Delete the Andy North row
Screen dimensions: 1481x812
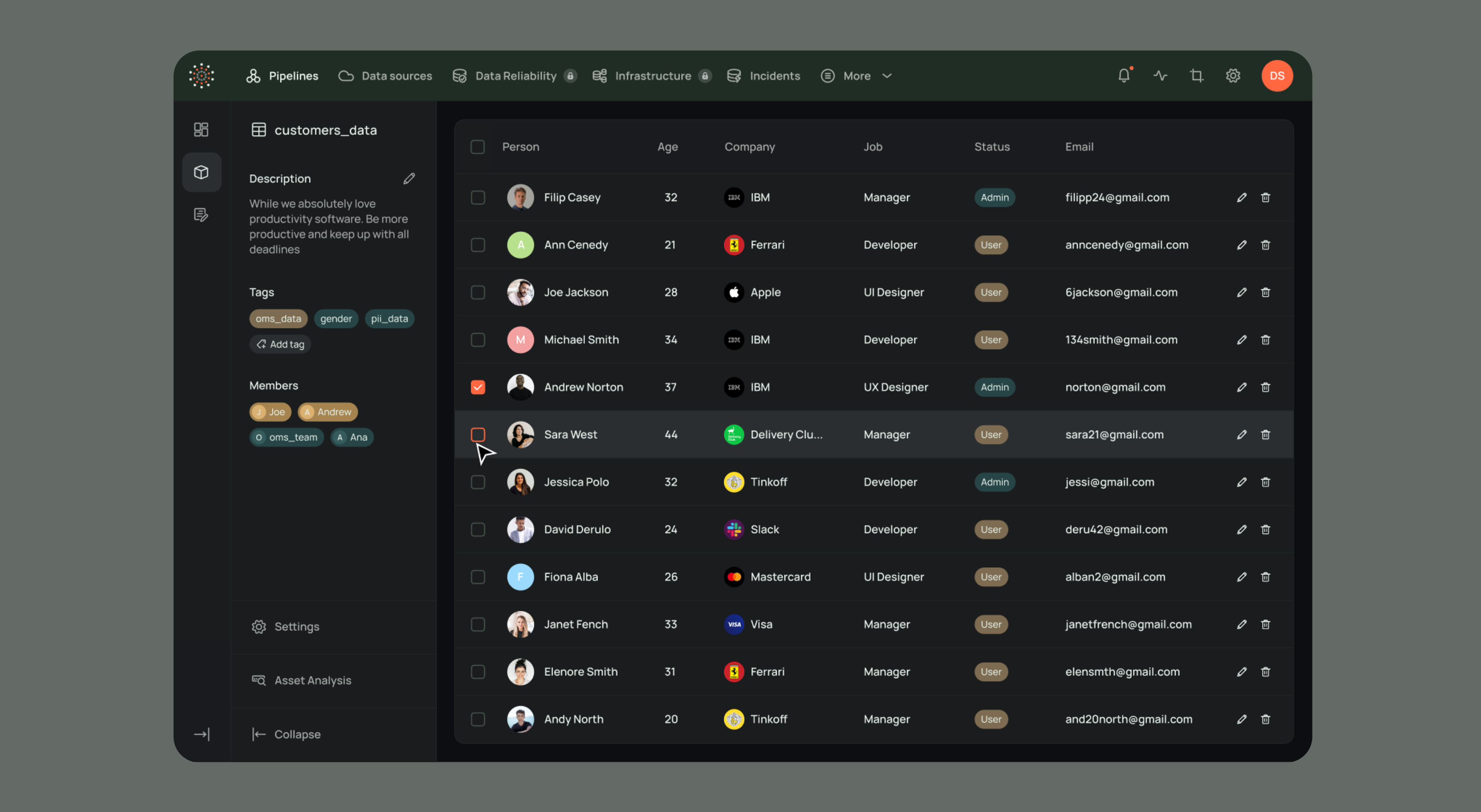[1265, 719]
